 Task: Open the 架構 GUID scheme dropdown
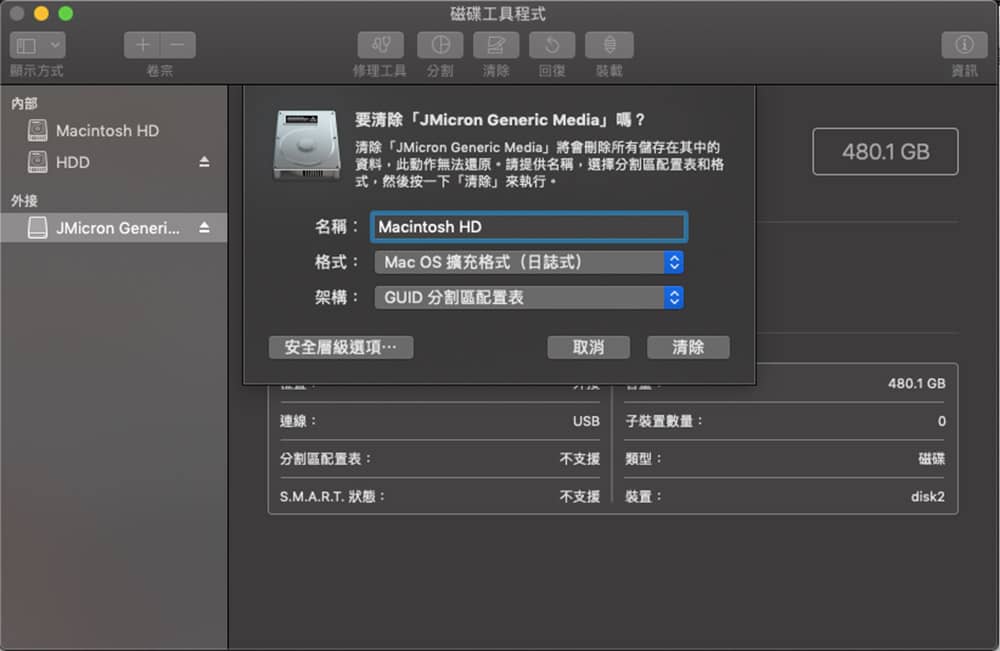click(529, 297)
